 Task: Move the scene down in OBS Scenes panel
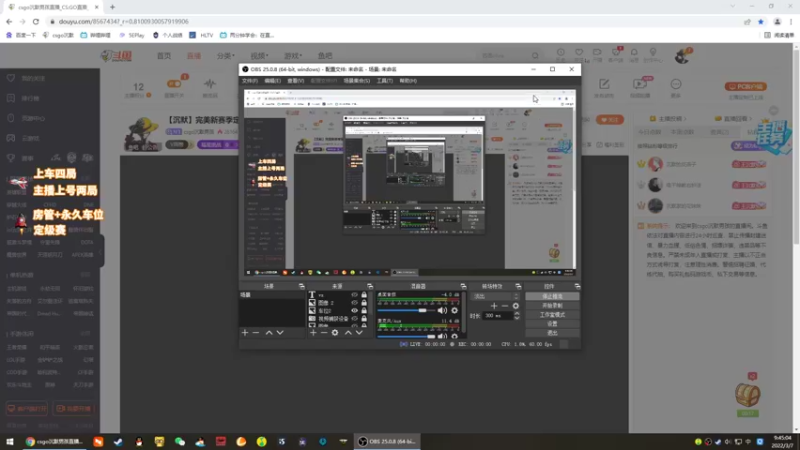click(x=280, y=333)
